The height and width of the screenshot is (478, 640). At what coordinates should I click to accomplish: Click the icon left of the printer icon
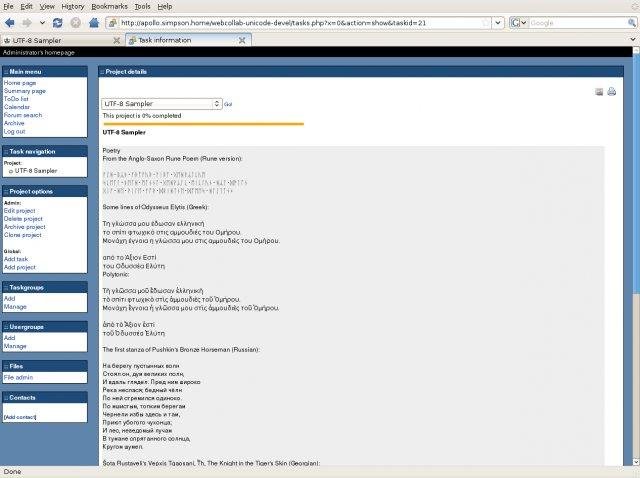[599, 92]
